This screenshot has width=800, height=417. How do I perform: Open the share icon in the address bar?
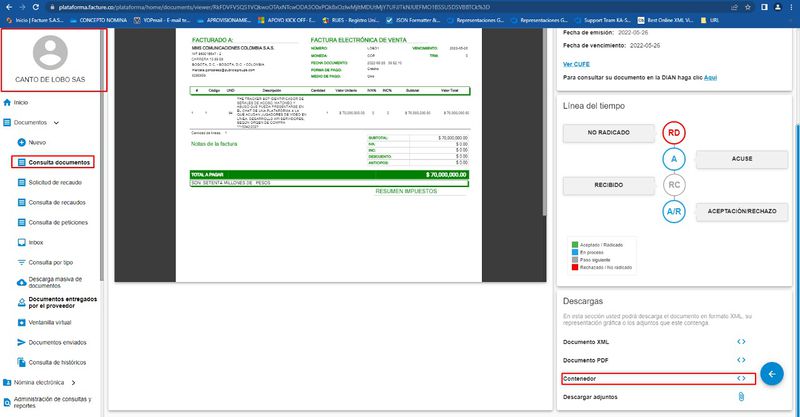734,7
